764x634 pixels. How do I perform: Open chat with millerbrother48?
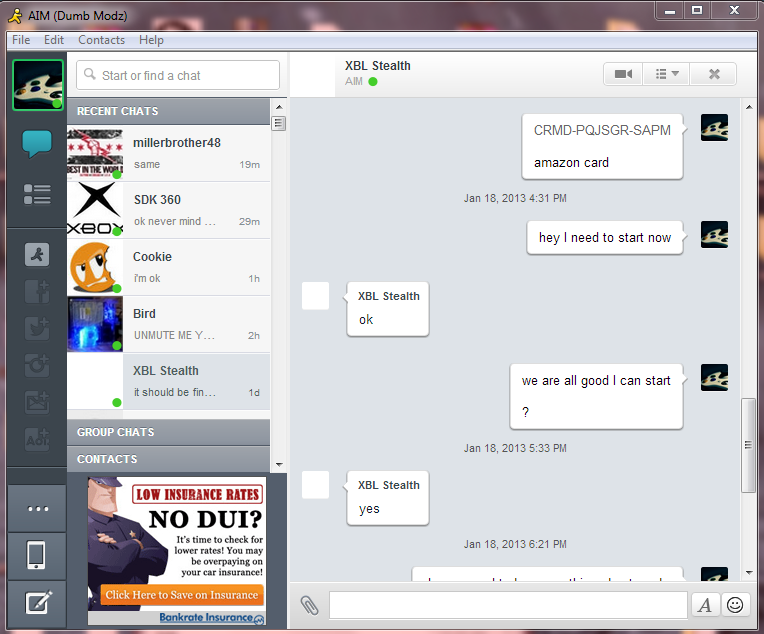tap(168, 153)
